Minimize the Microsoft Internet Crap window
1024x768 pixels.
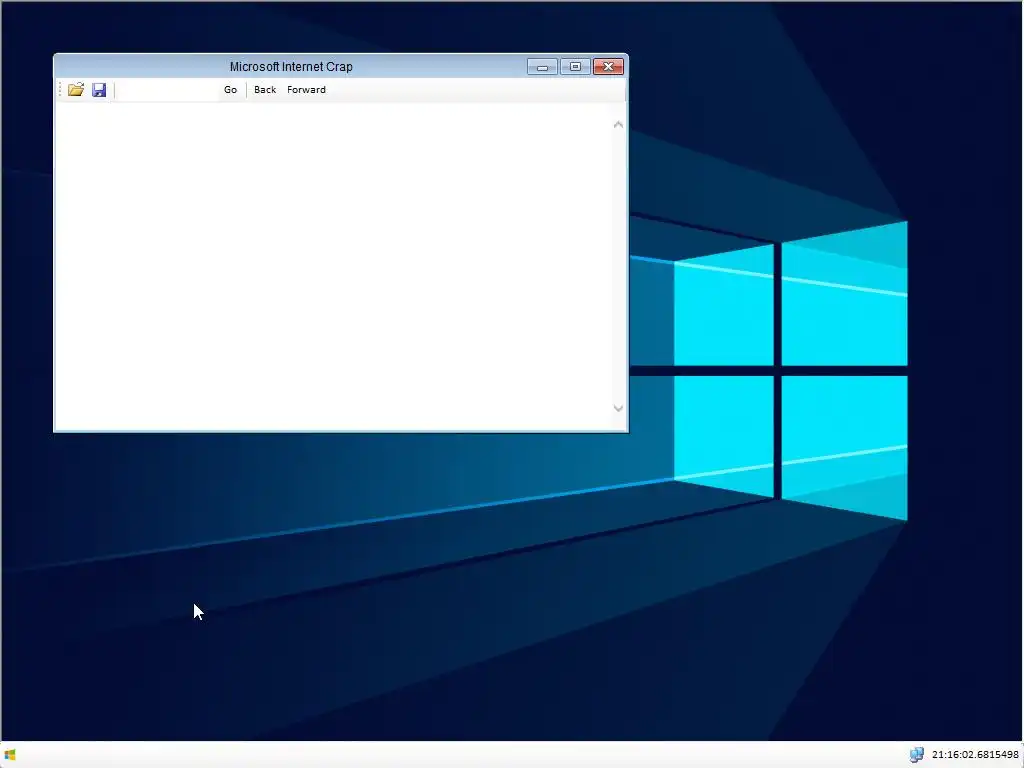point(542,67)
